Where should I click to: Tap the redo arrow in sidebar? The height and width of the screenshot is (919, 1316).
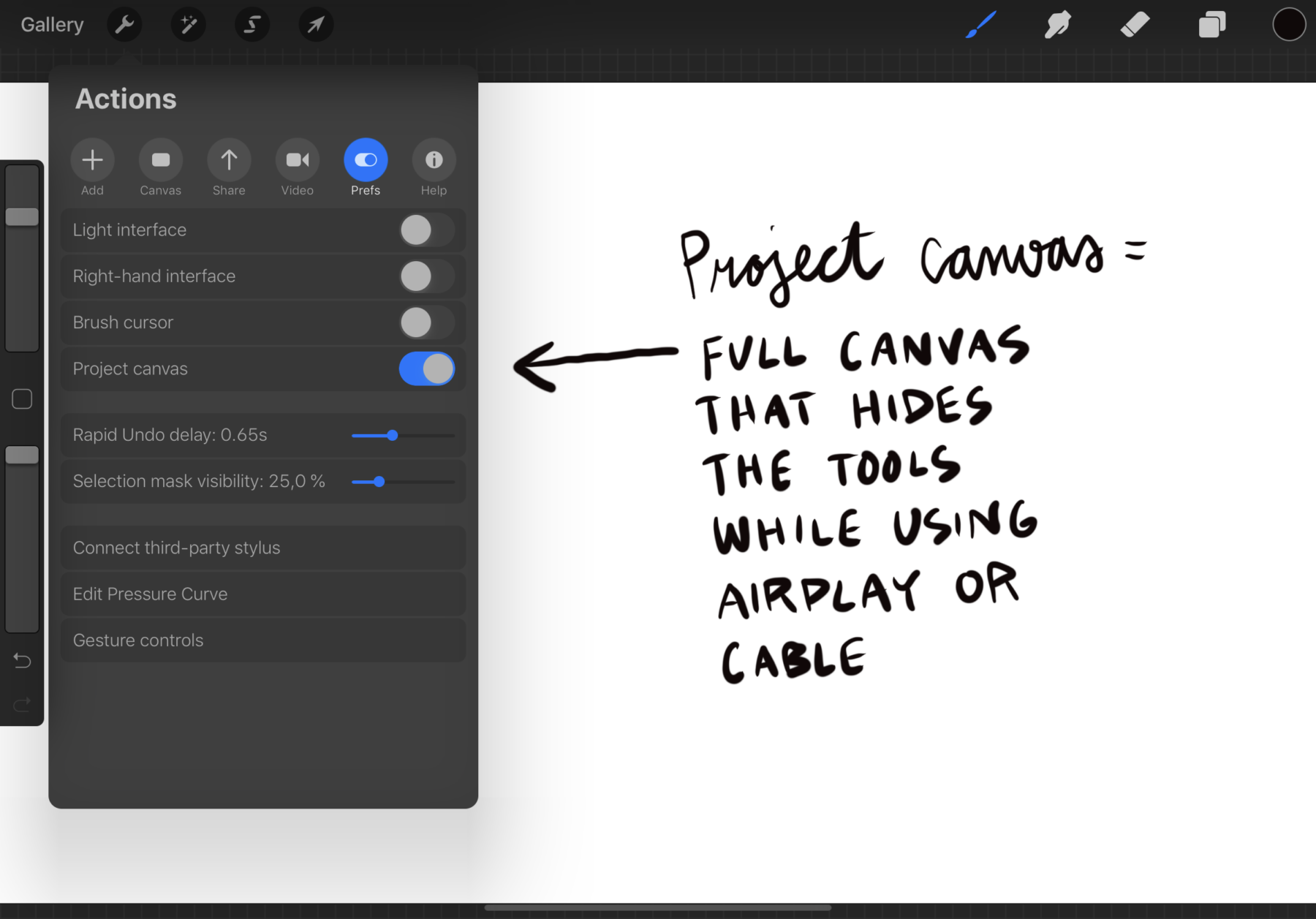tap(22, 704)
